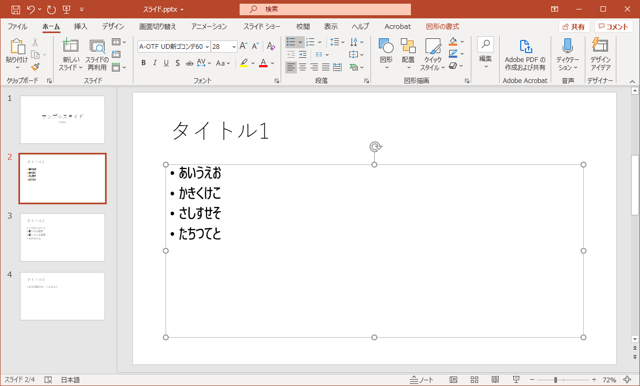Clear all formatting icon
This screenshot has width=640, height=386.
pyautogui.click(x=271, y=46)
